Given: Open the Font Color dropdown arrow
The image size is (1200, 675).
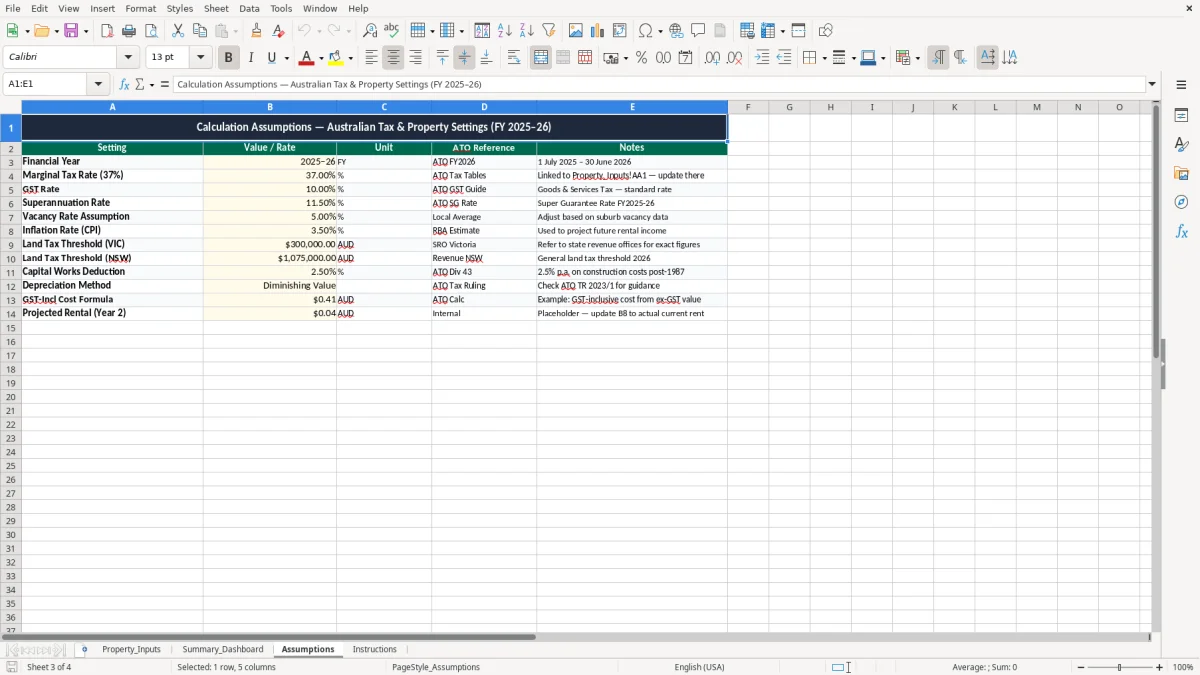Looking at the screenshot, I should (x=321, y=58).
